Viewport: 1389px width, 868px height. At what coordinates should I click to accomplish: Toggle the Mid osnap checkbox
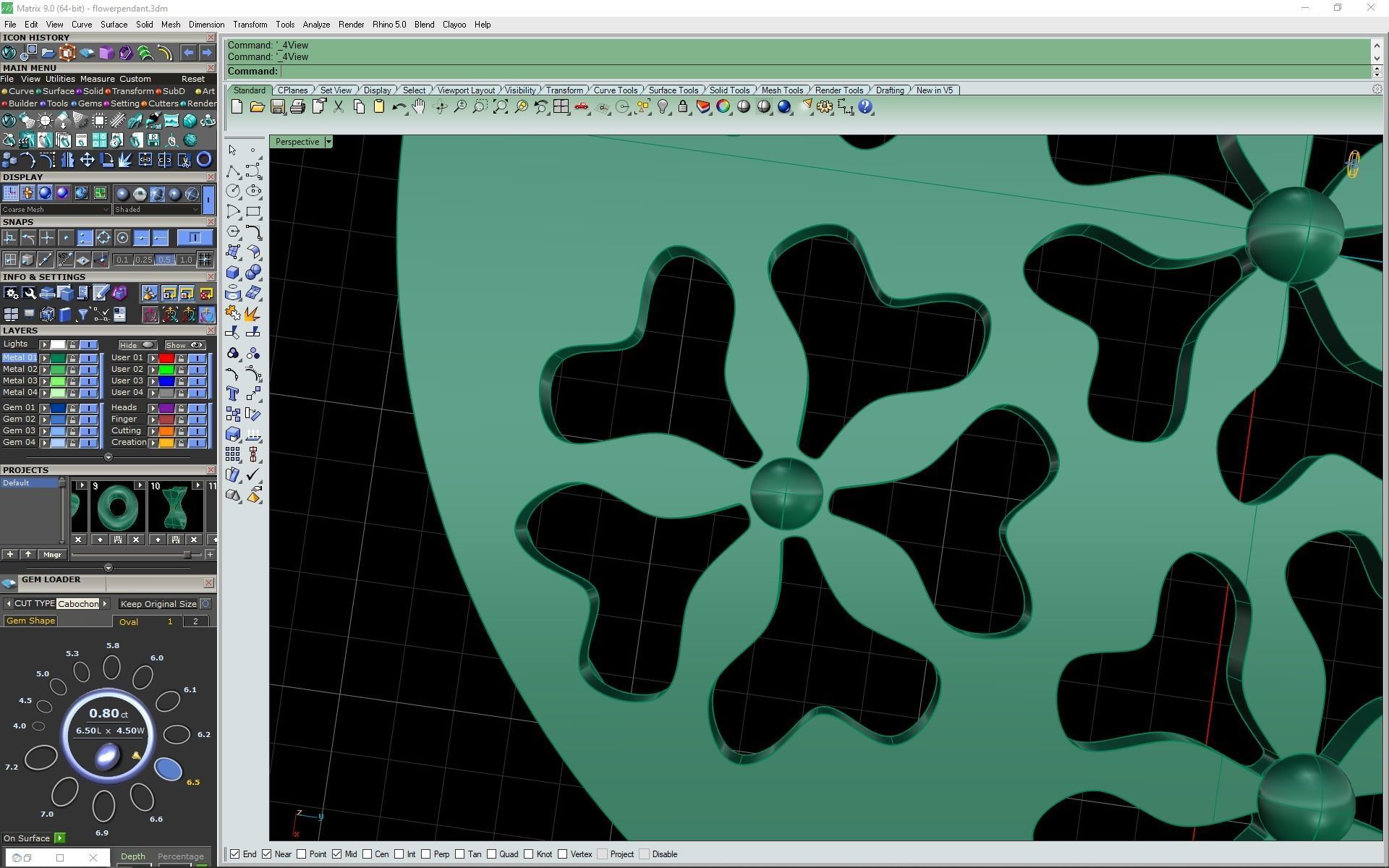337,854
